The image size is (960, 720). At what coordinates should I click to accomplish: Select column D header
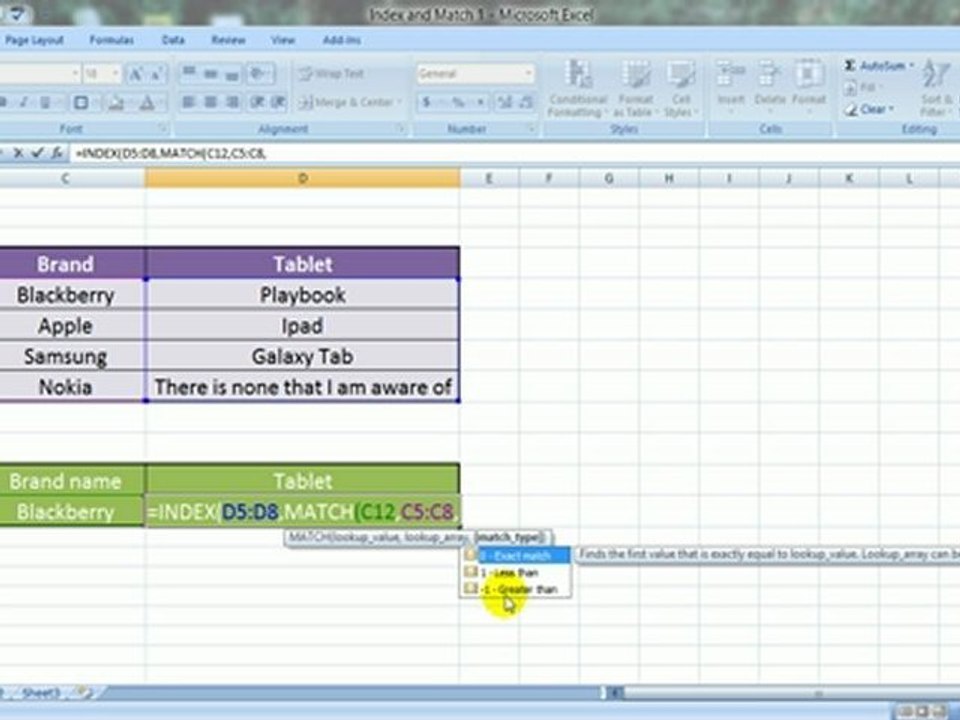pos(302,178)
